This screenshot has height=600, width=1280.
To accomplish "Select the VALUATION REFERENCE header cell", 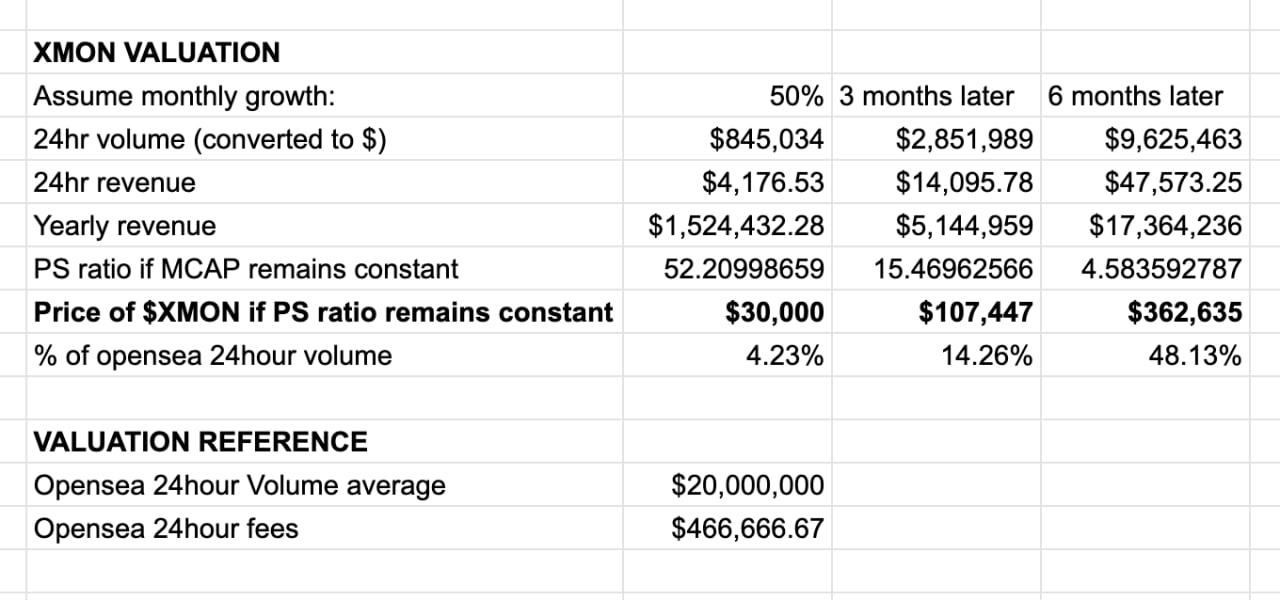I will coord(324,441).
